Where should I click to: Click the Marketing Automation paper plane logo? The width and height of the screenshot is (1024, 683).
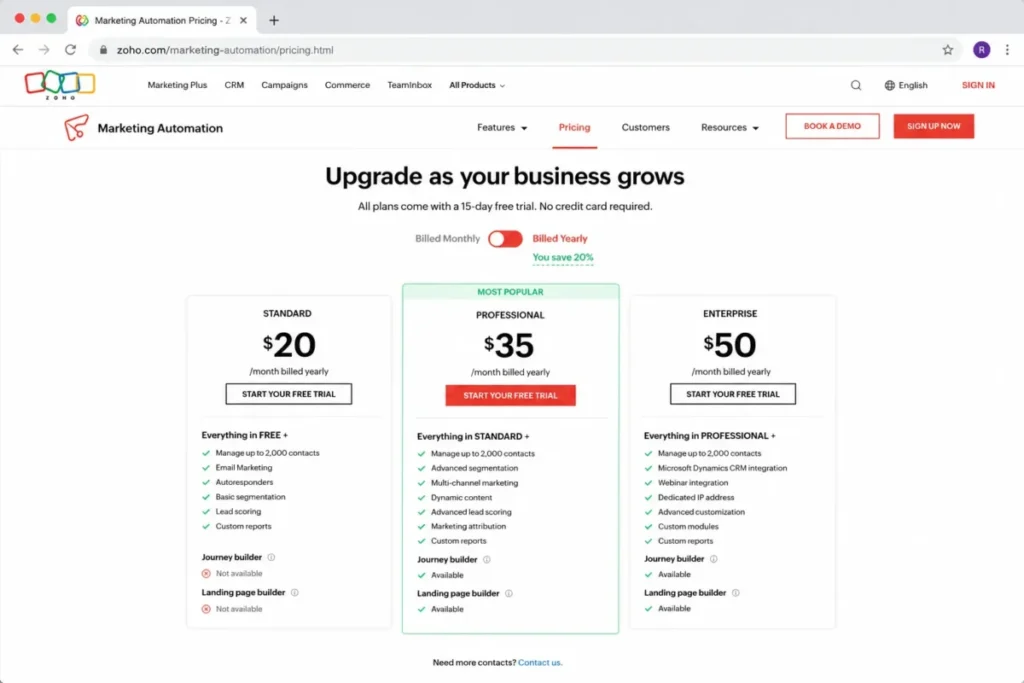pos(76,127)
